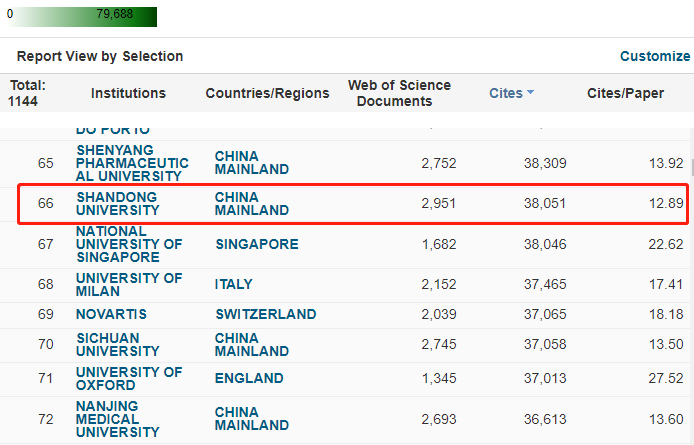Click Singapore country link

[256, 244]
